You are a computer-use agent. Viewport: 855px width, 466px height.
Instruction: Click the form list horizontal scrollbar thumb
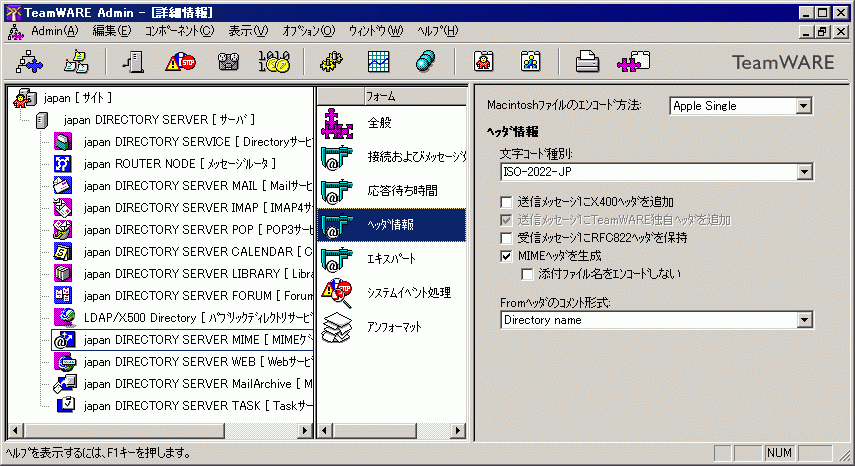(374, 431)
